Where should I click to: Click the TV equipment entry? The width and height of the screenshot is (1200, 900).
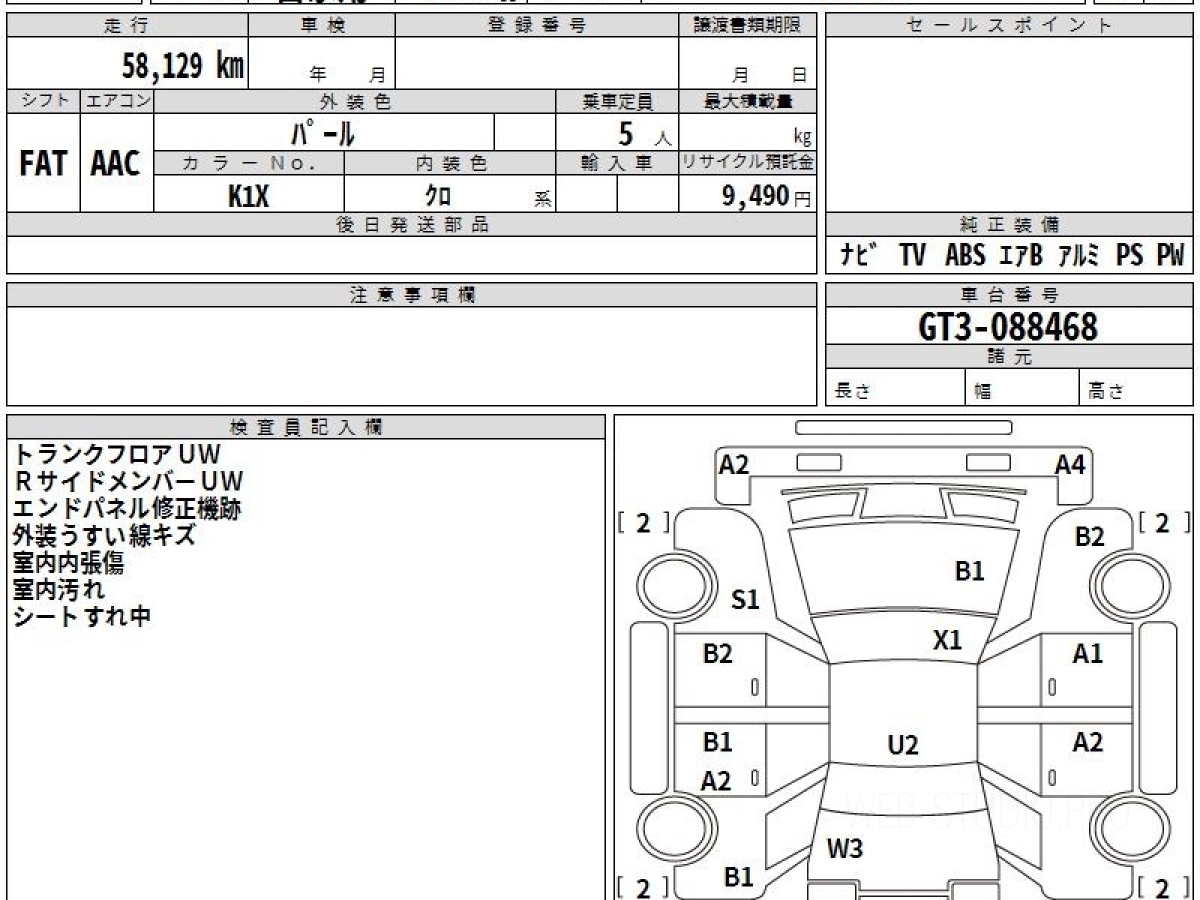click(912, 256)
